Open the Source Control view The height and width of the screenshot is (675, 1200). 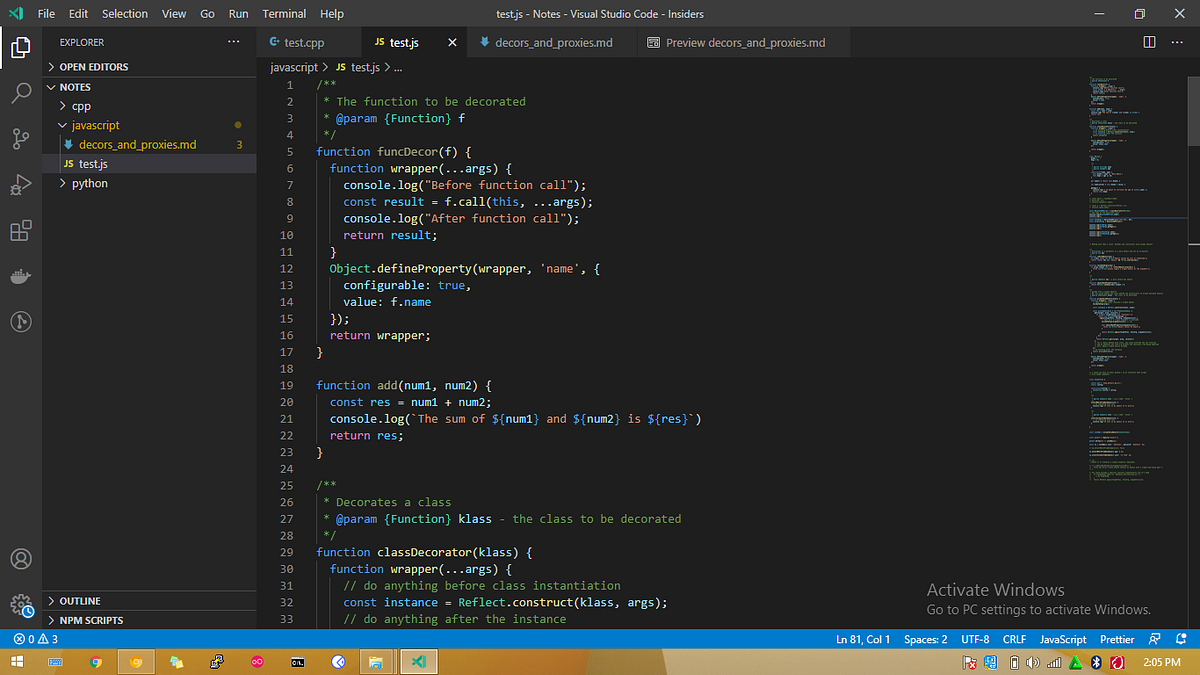pos(21,139)
